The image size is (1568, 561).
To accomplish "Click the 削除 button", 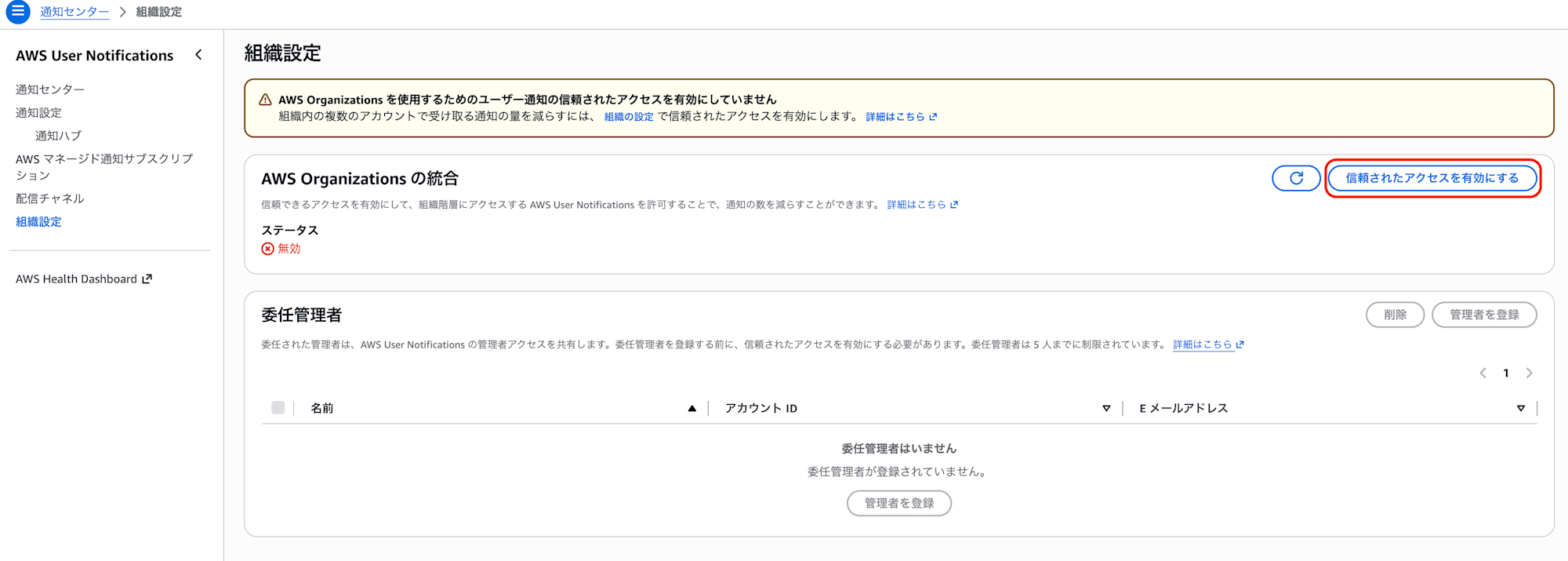I will pos(1395,315).
